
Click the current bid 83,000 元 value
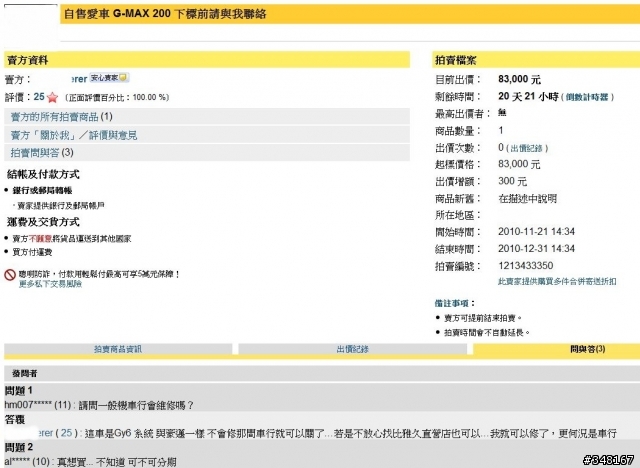pyautogui.click(x=519, y=79)
